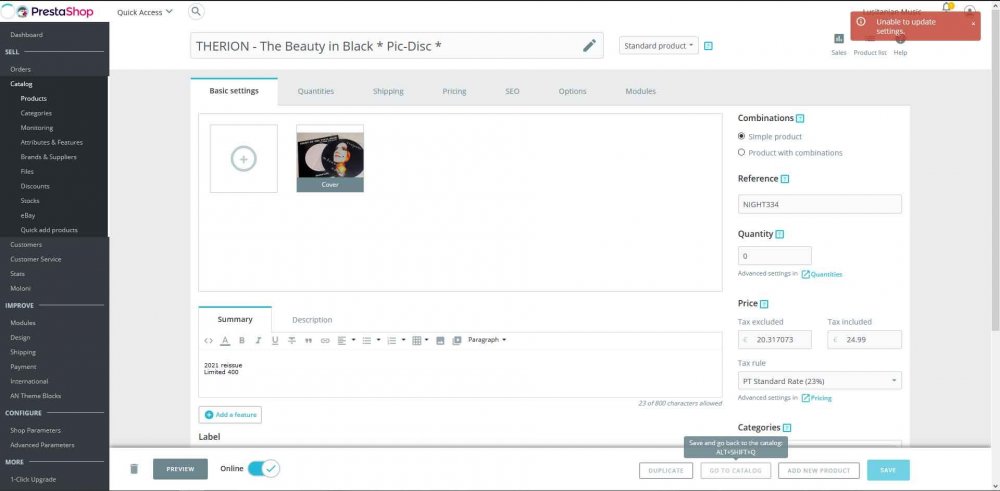Click the text color icon in editor
This screenshot has width=1000, height=491.
(225, 341)
